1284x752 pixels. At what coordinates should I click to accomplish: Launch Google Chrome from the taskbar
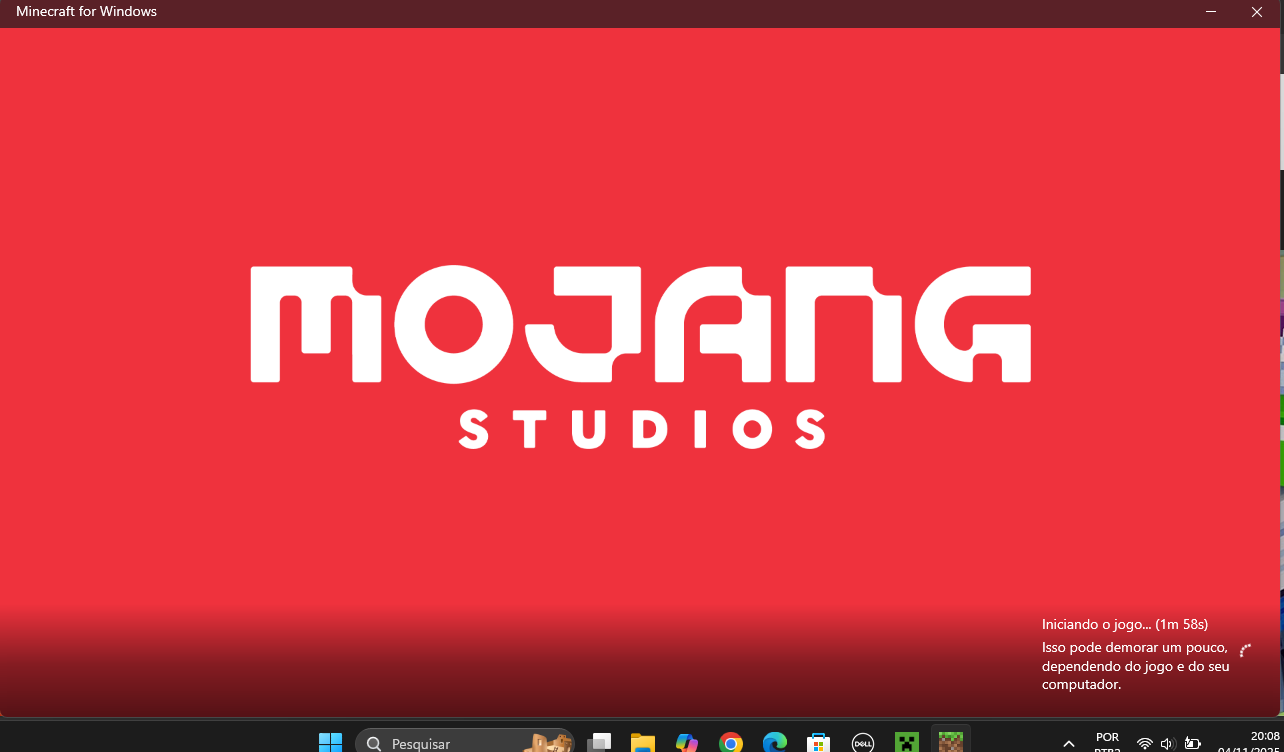pos(731,743)
